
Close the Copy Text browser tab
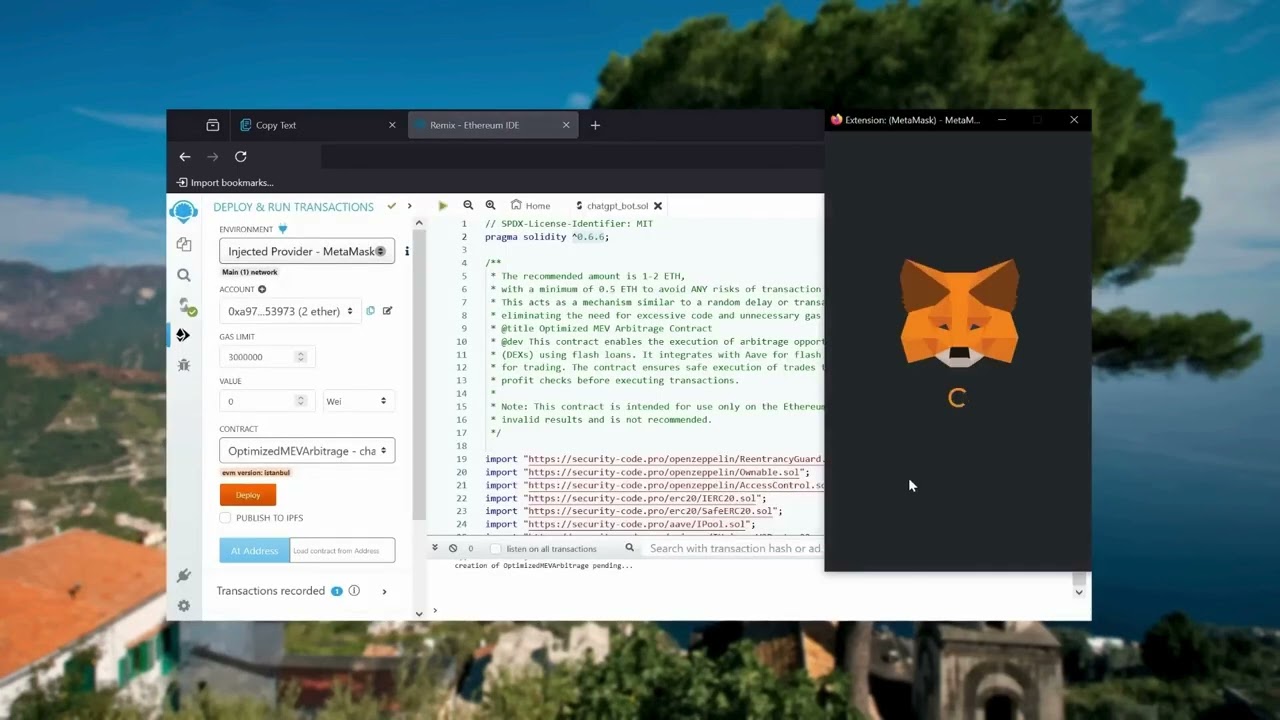pos(392,125)
